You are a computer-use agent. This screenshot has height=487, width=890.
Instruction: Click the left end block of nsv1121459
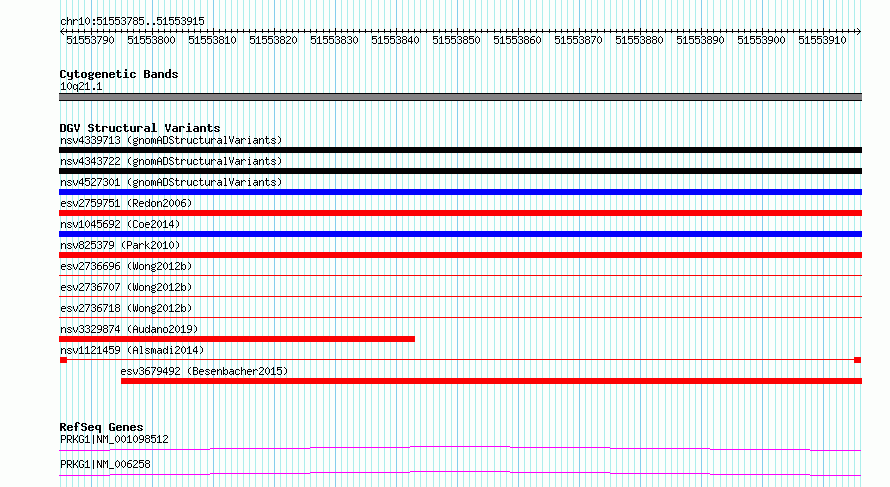[63, 360]
